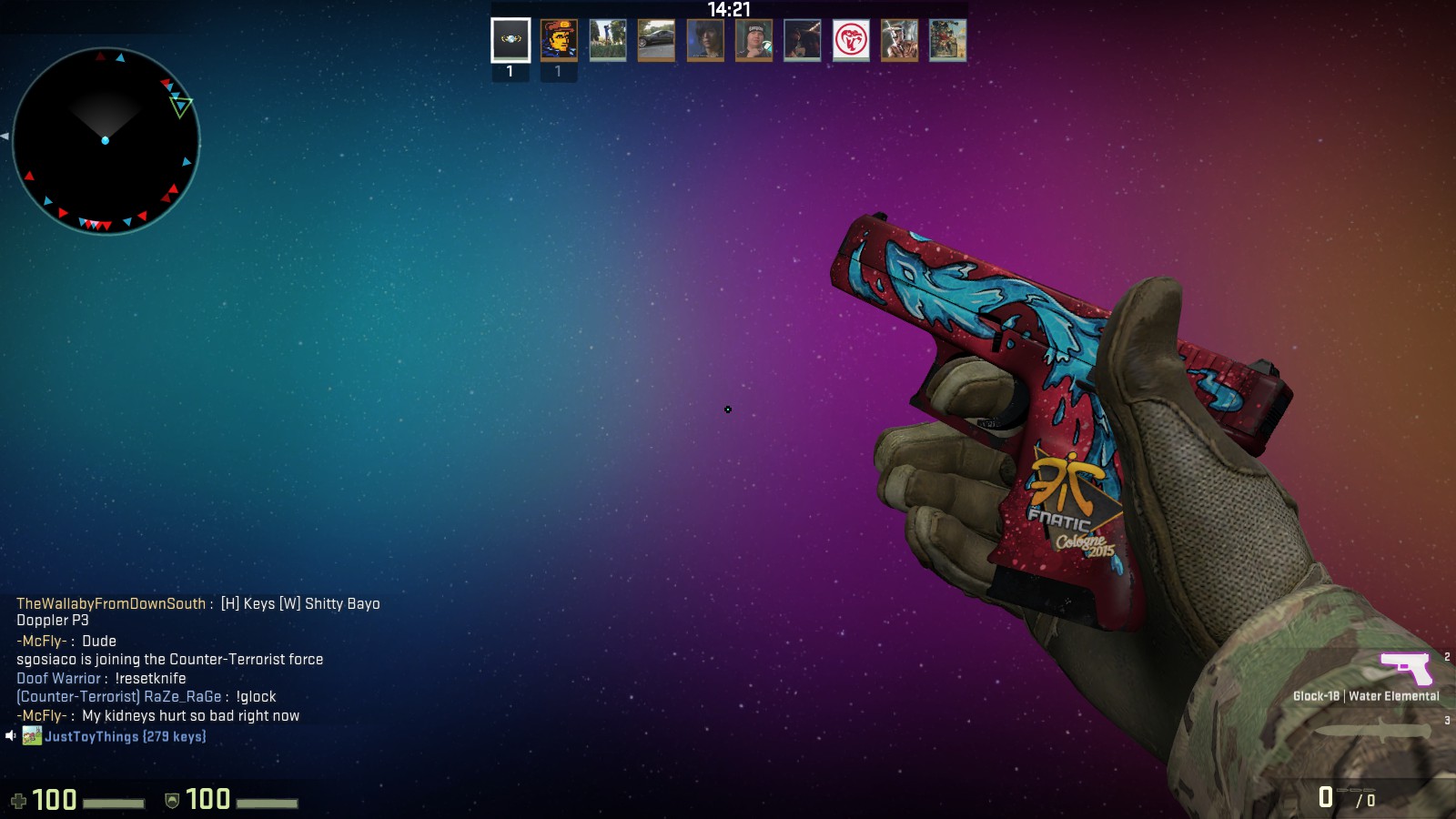Click the health value 100
Viewport: 1456px width, 819px height.
pyautogui.click(x=55, y=800)
